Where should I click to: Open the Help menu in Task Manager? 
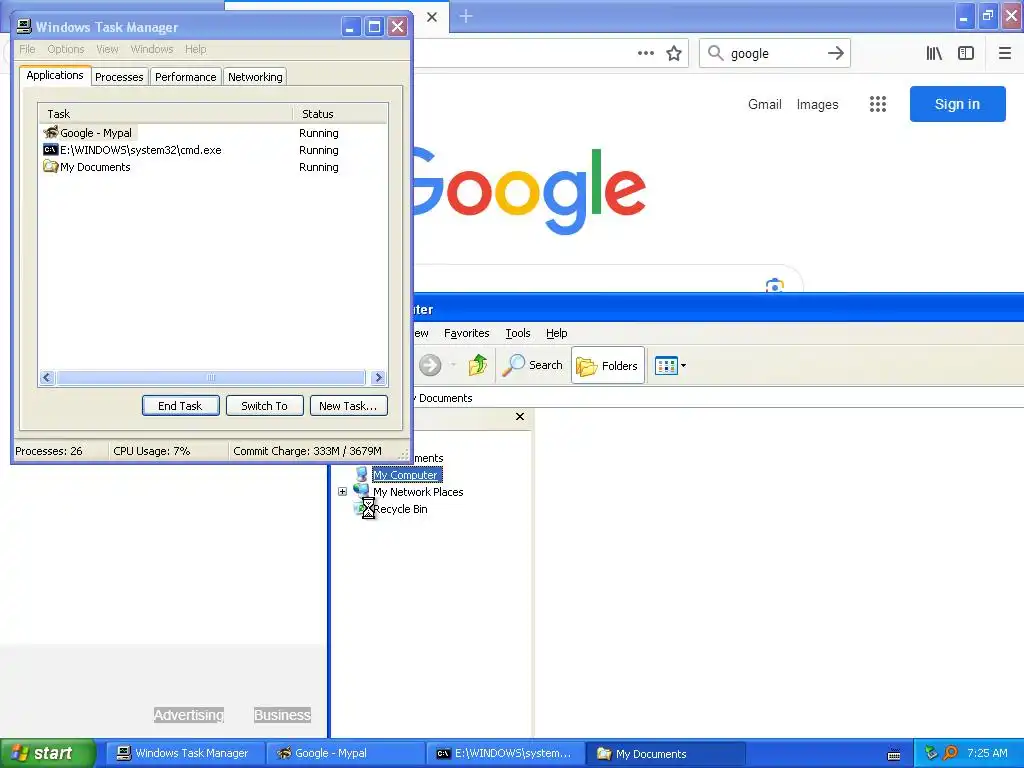coord(195,49)
